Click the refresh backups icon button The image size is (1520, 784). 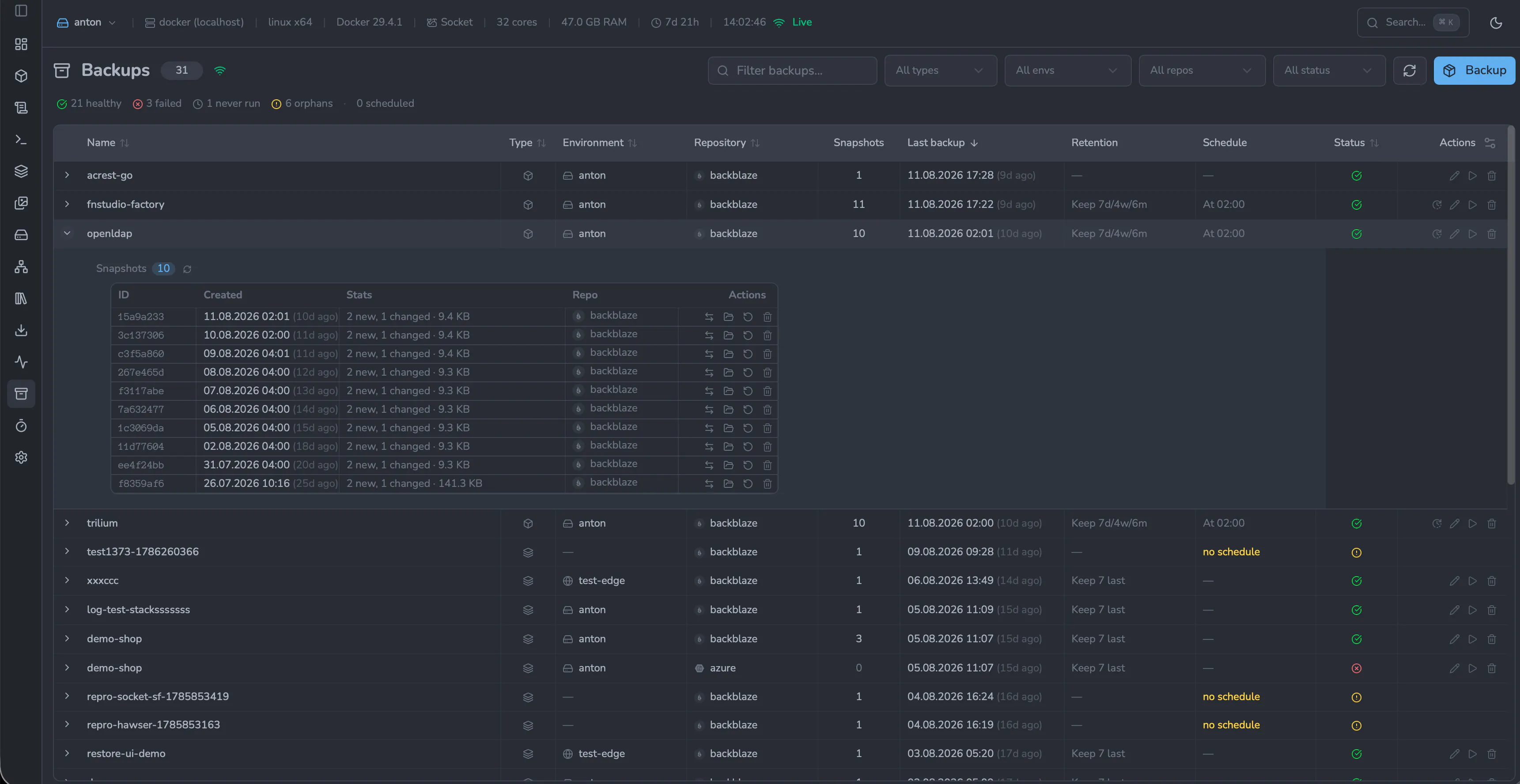pos(1410,71)
